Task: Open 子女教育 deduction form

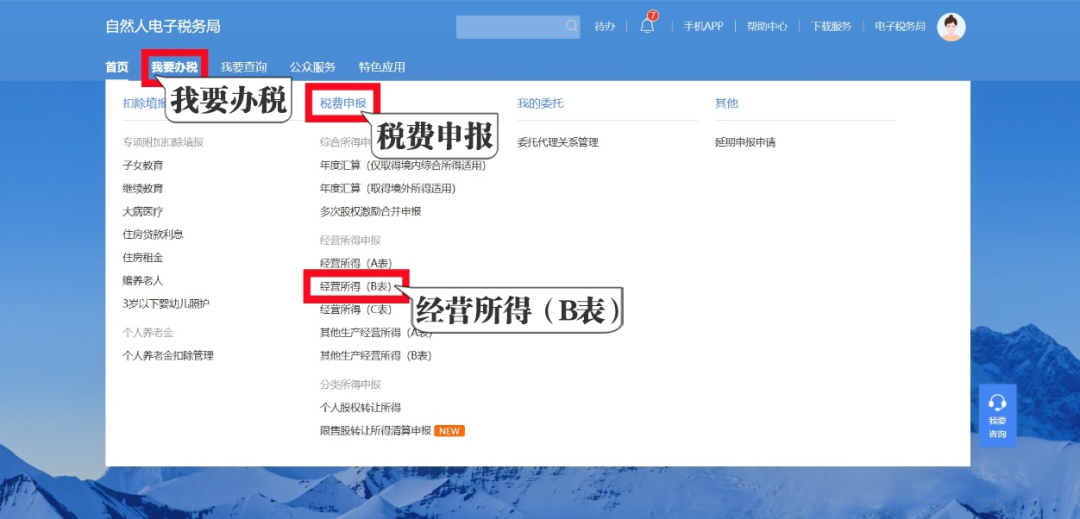Action: coord(143,165)
